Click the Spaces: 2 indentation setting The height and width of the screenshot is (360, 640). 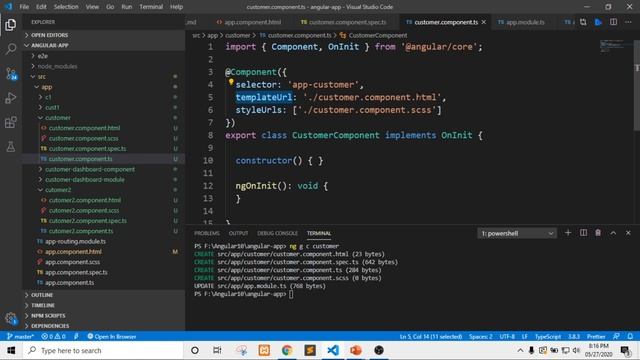[x=481, y=336]
